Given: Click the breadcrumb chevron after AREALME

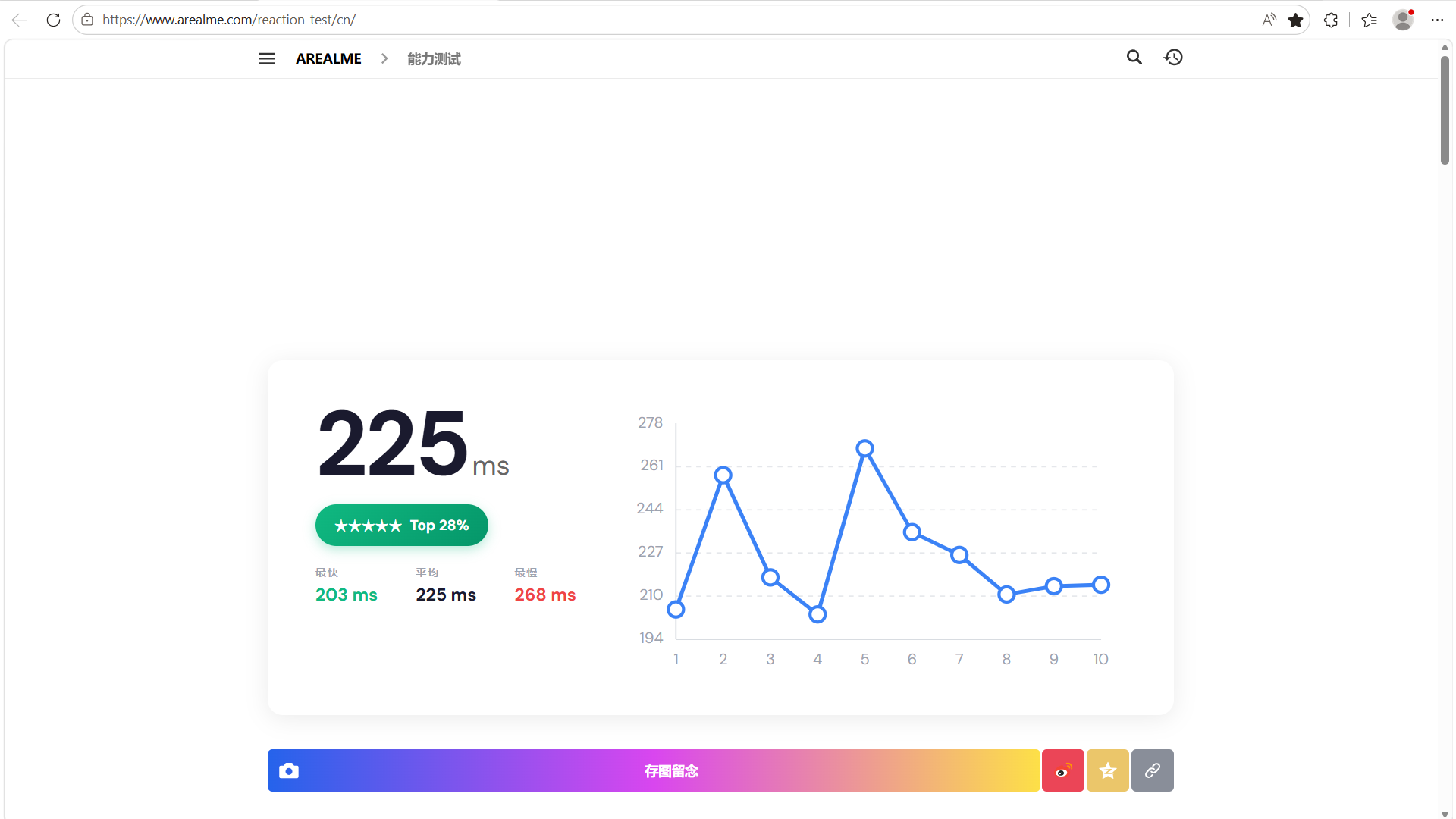Looking at the screenshot, I should coord(384,58).
